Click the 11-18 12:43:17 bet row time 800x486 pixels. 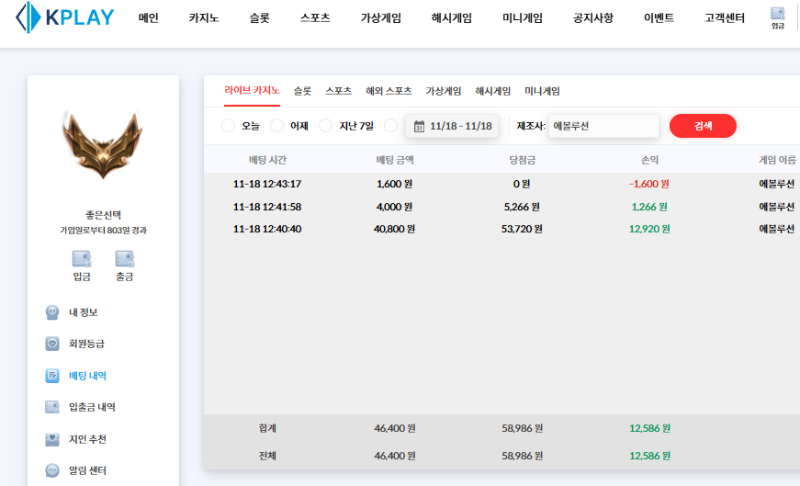pos(267,184)
